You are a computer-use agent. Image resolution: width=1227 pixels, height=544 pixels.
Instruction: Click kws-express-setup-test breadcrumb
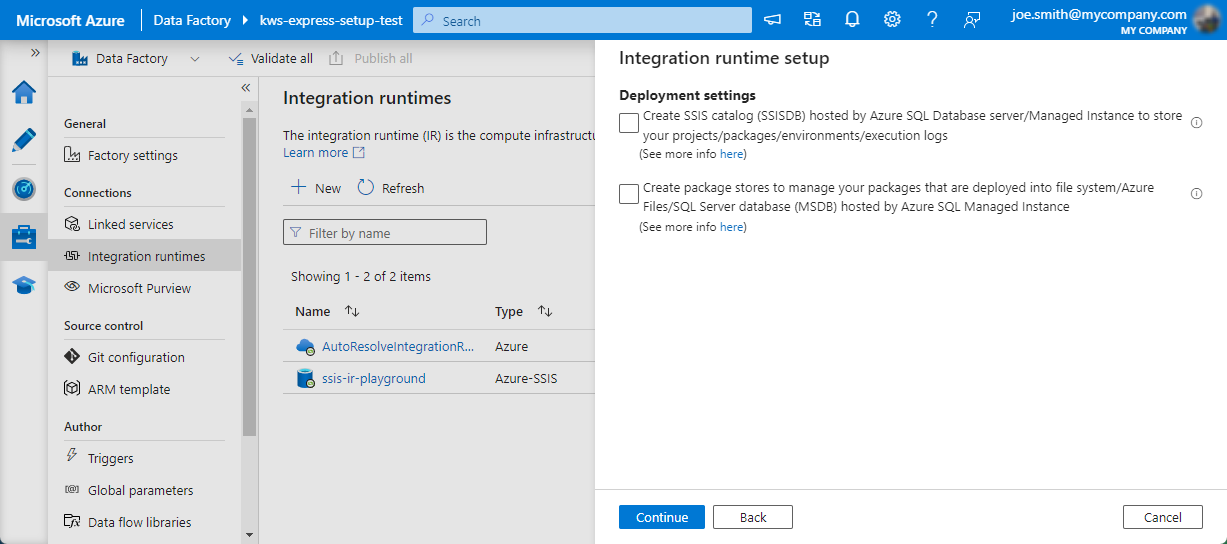331,20
